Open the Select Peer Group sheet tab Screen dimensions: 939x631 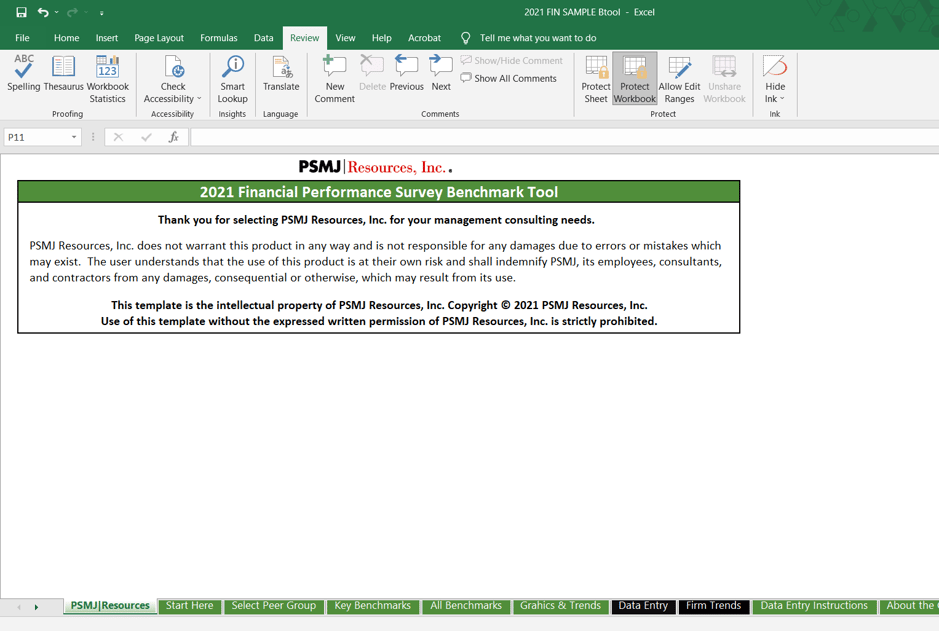(x=274, y=606)
